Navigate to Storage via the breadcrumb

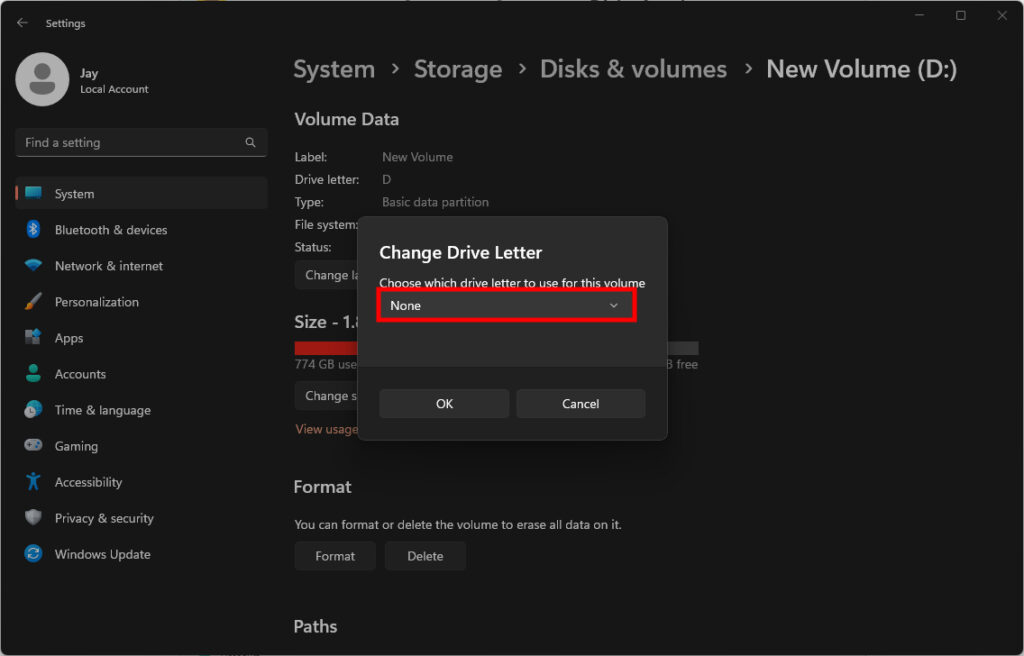(x=458, y=69)
